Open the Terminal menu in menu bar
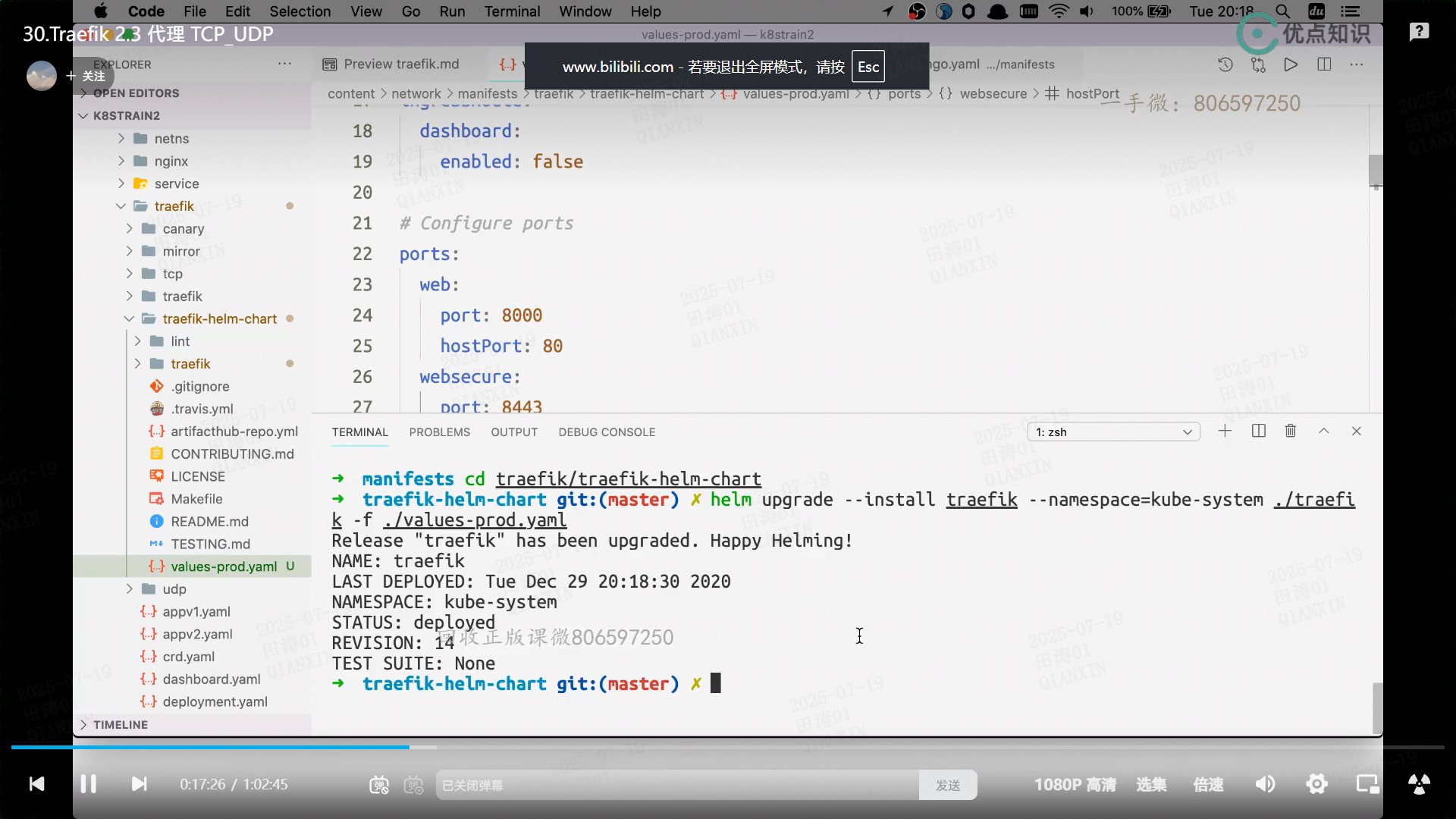The height and width of the screenshot is (819, 1456). pyautogui.click(x=512, y=11)
